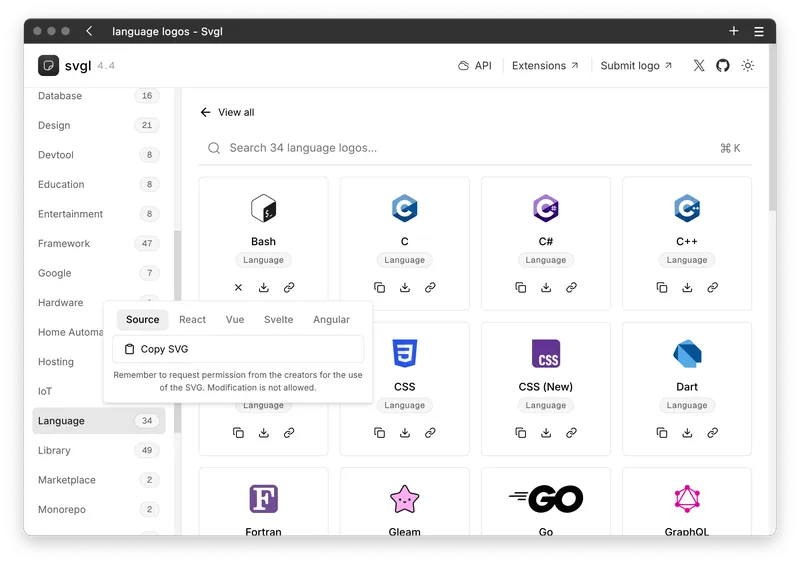
Task: Click the Copy SVG button
Action: pos(238,349)
